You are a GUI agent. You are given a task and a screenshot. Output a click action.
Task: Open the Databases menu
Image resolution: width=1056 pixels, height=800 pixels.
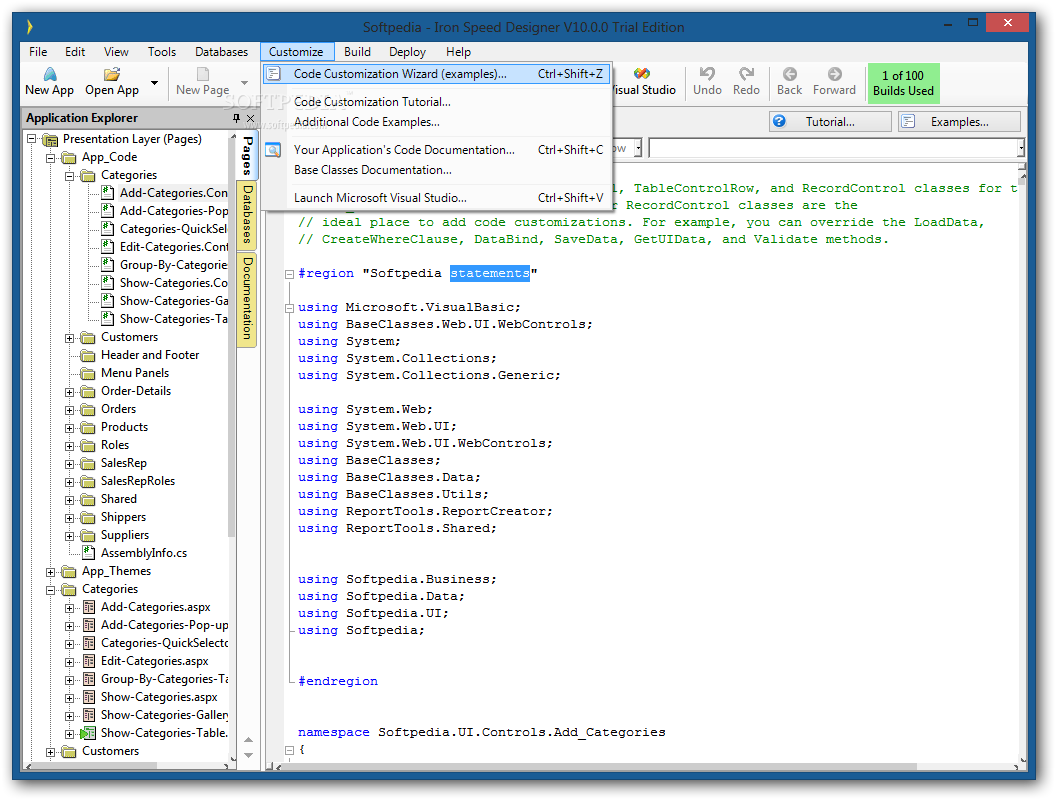coord(222,52)
